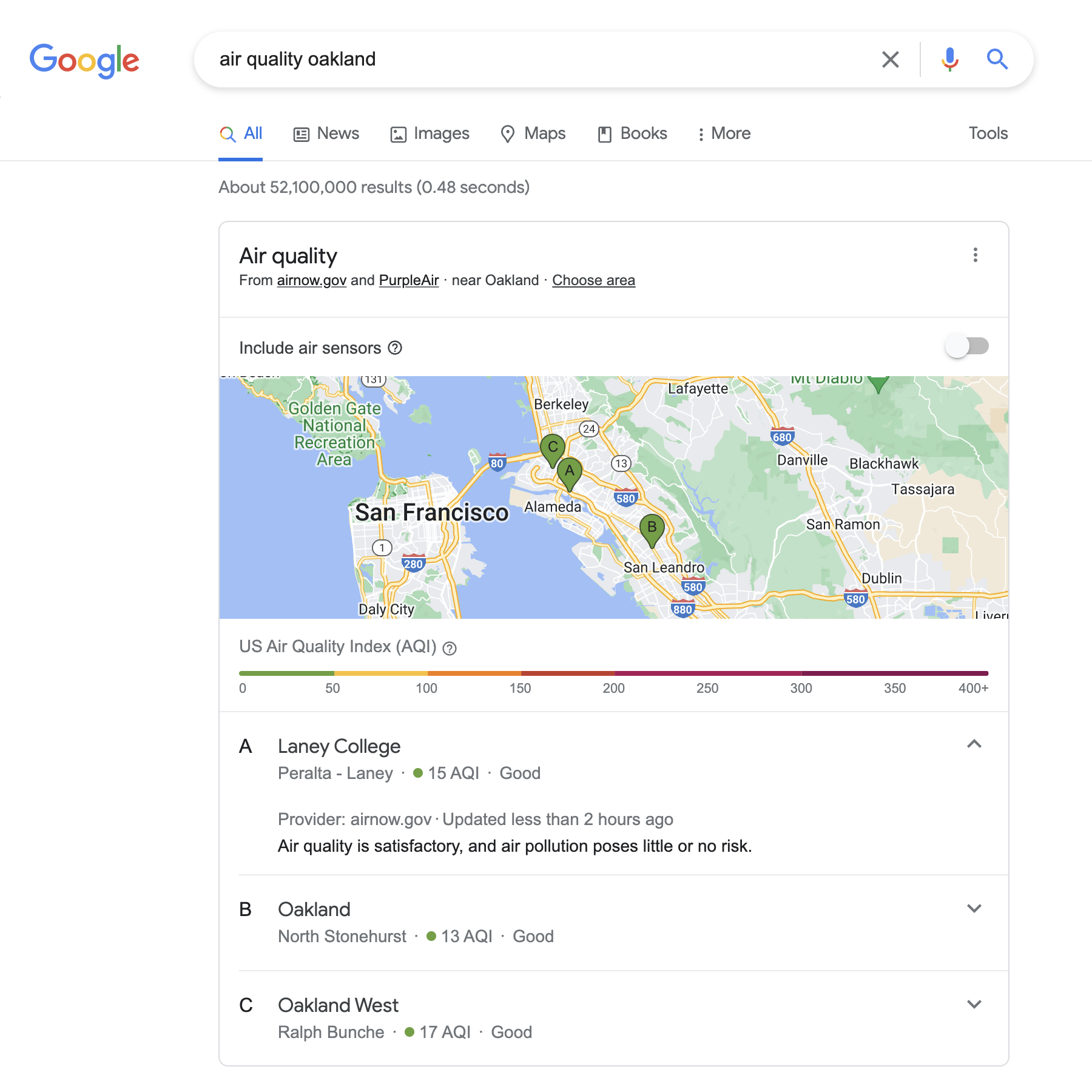Click the green segment of AQI scale
Image resolution: width=1092 pixels, height=1092 pixels.
(x=286, y=673)
